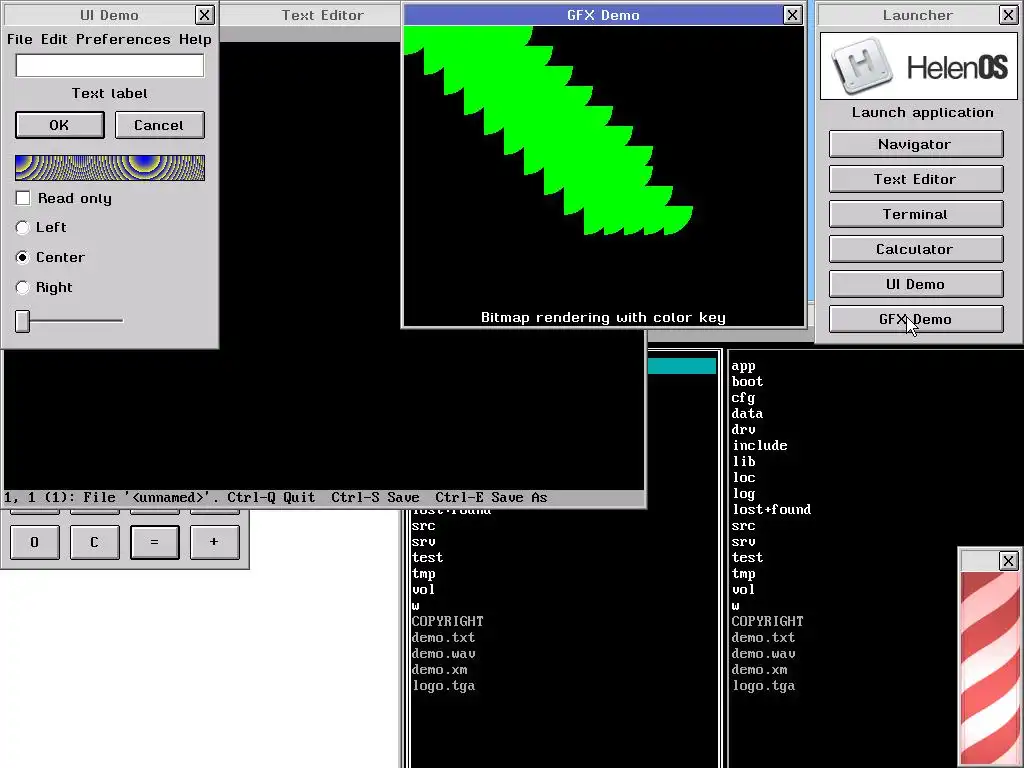This screenshot has width=1024, height=768.
Task: Close the Launcher window
Action: pyautogui.click(x=1008, y=15)
